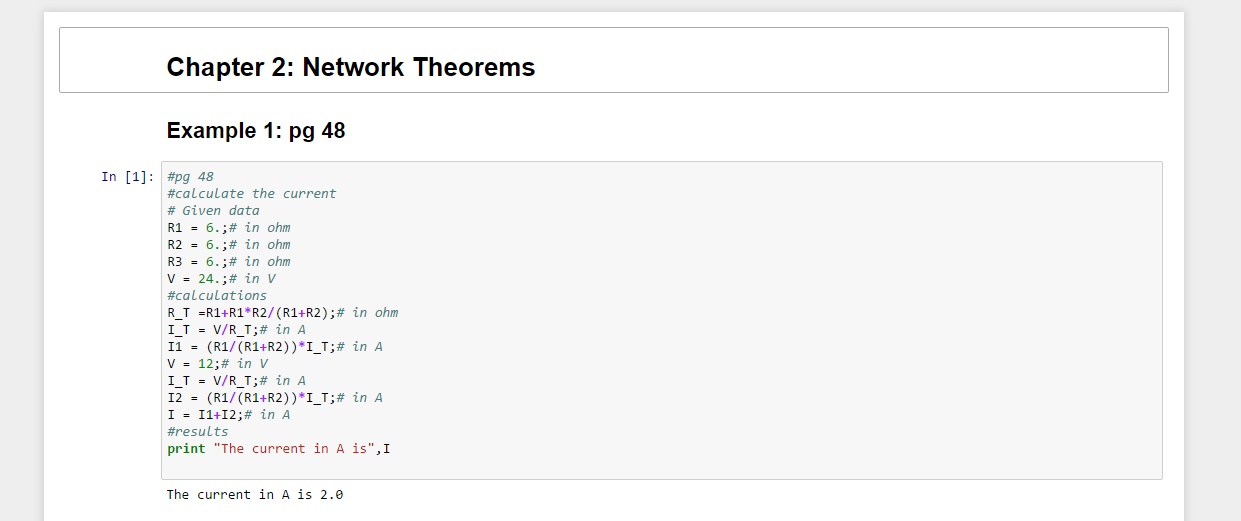Click the '#results' comment line
Viewport: 1241px width, 521px height.
click(197, 432)
